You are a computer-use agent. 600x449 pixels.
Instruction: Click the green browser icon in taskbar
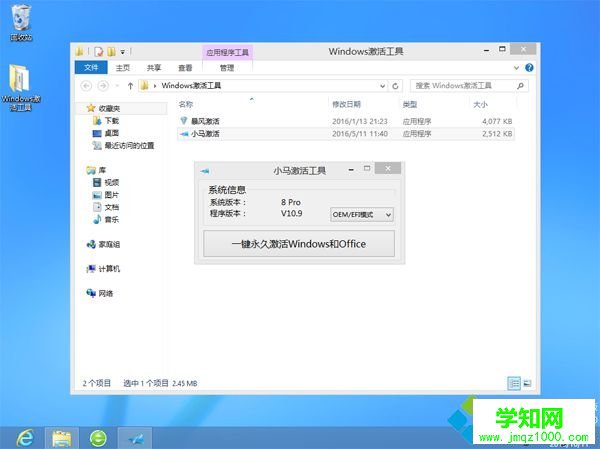click(x=98, y=438)
